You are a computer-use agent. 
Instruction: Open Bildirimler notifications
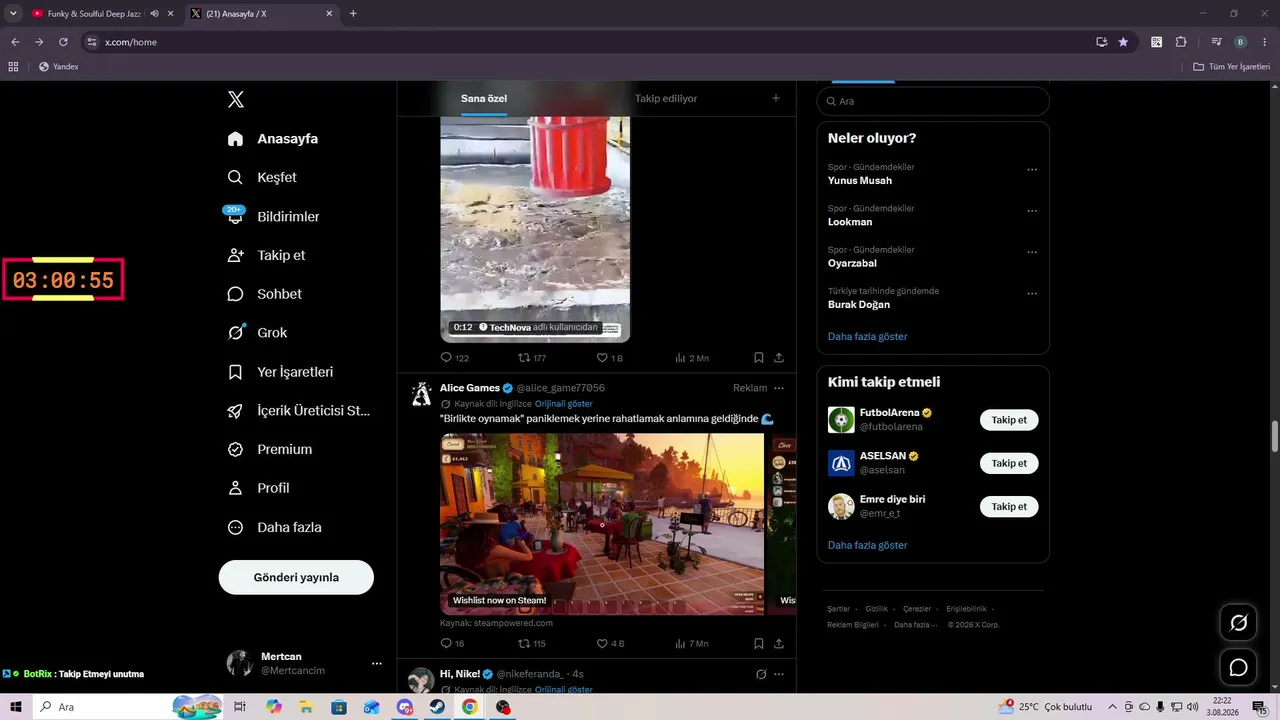[x=273, y=216]
